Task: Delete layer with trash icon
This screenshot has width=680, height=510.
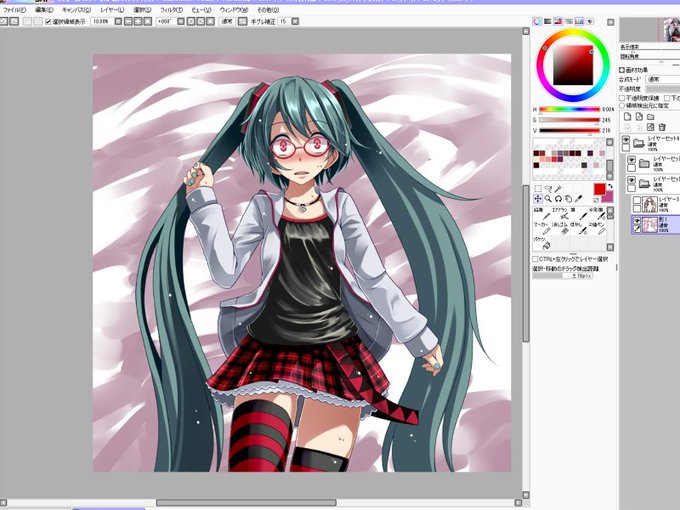Action: pos(662,127)
